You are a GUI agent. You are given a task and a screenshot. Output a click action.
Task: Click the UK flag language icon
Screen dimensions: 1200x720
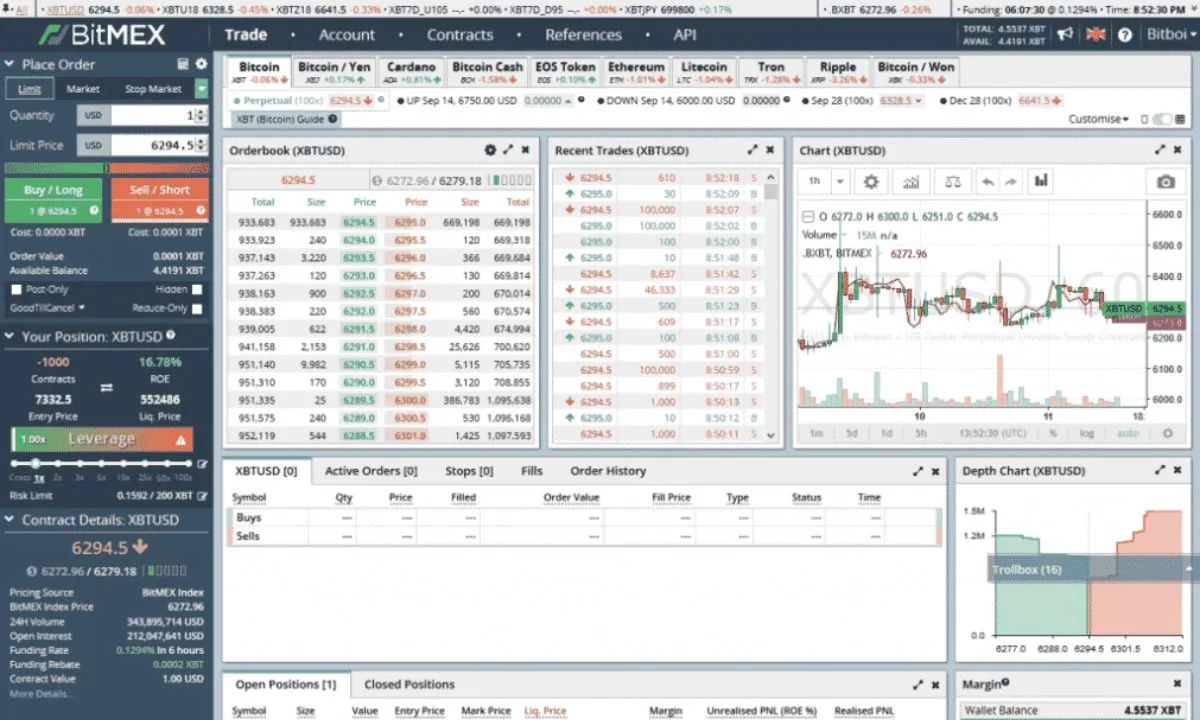1095,33
